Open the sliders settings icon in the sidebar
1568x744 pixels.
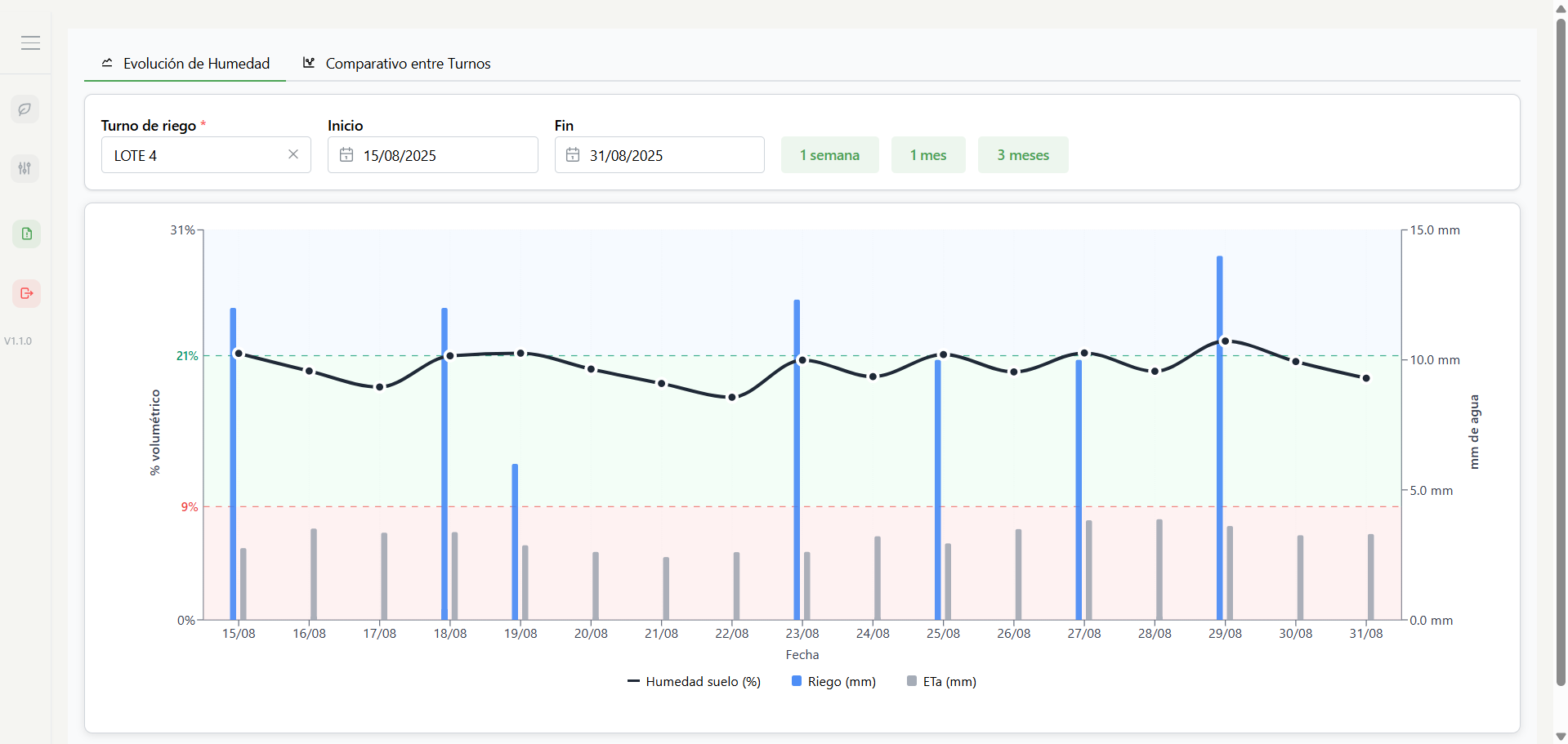coord(25,168)
